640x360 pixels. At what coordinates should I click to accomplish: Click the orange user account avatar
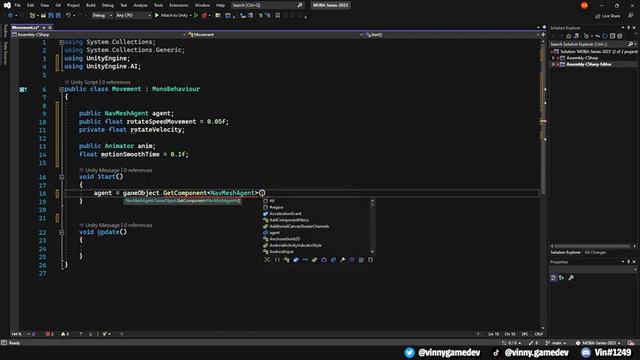point(584,5)
